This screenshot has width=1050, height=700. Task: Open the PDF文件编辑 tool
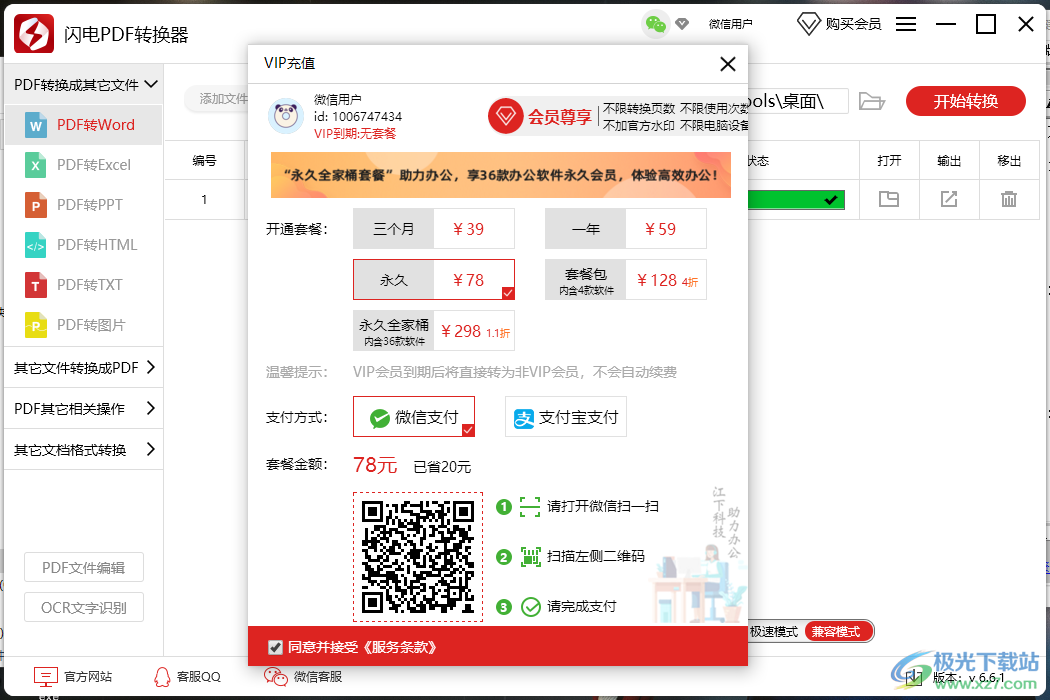pos(84,567)
